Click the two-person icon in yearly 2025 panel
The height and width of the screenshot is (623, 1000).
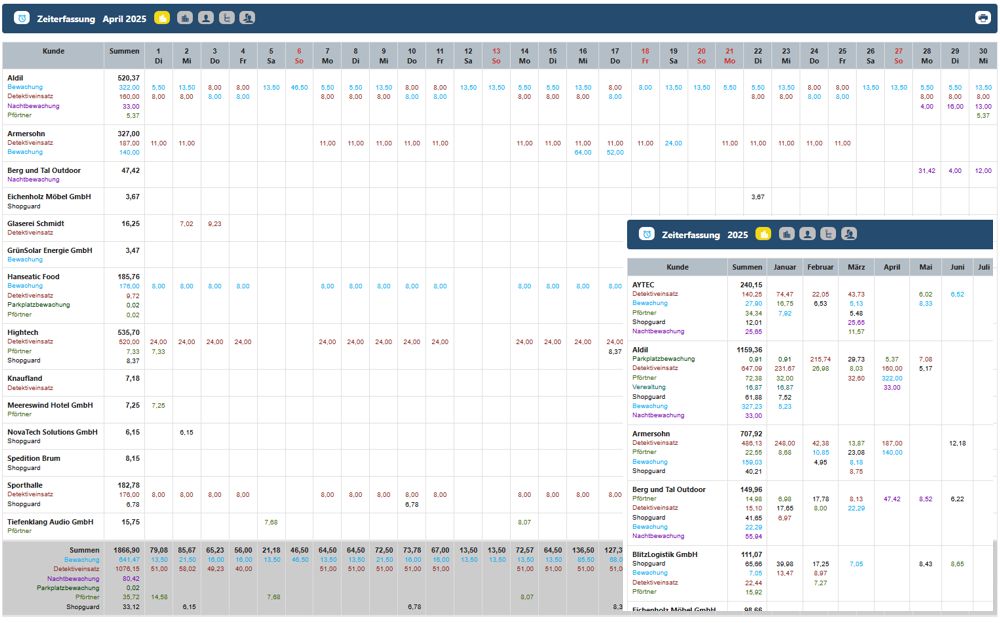click(849, 234)
